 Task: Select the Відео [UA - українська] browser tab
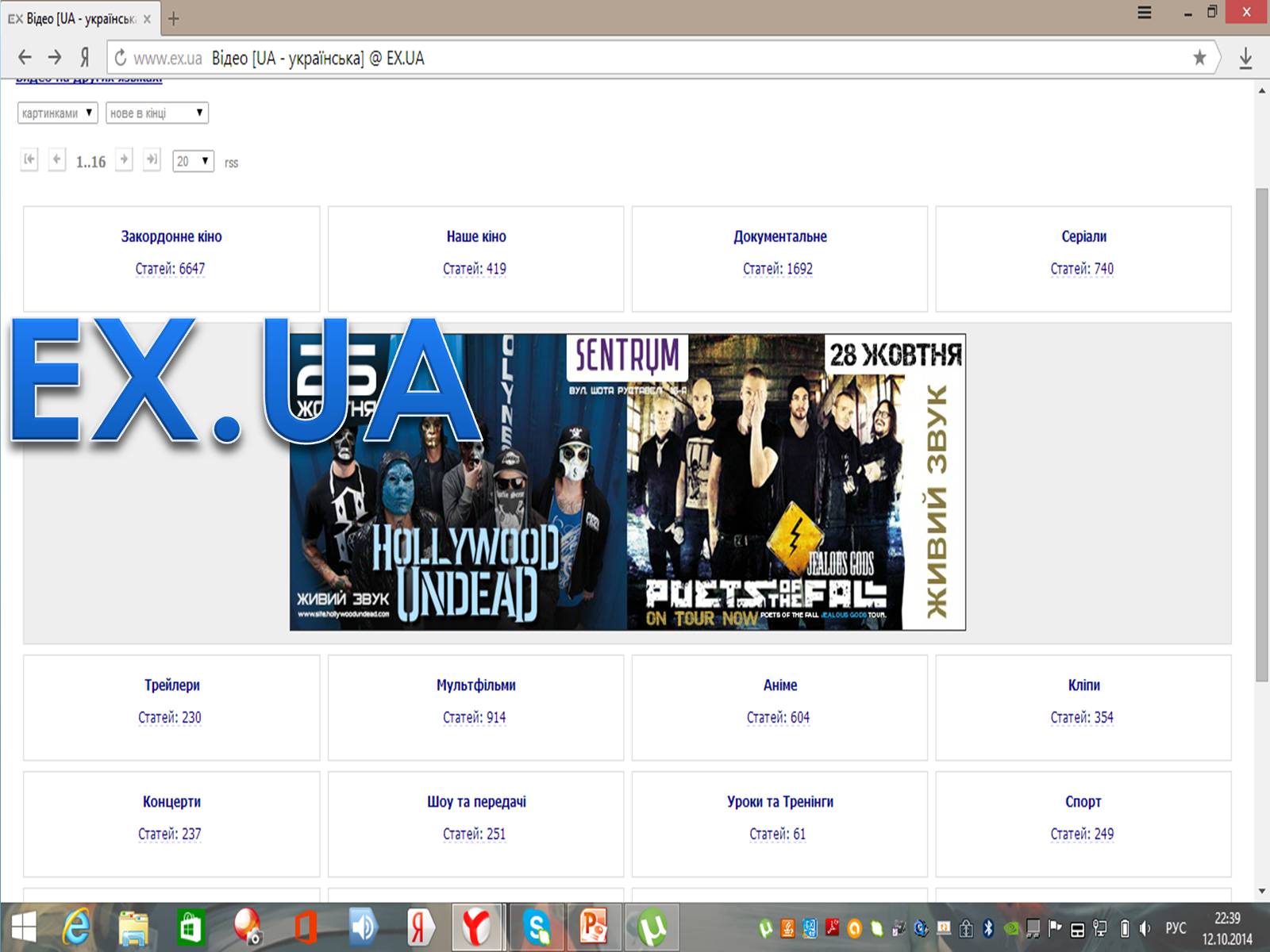click(x=79, y=18)
